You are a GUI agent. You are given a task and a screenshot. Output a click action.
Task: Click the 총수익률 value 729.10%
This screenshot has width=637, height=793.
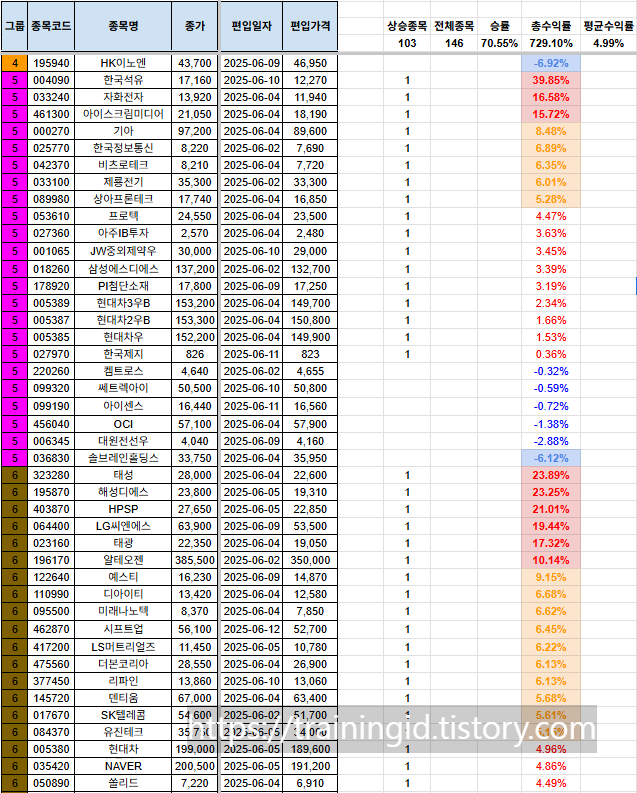(x=551, y=43)
